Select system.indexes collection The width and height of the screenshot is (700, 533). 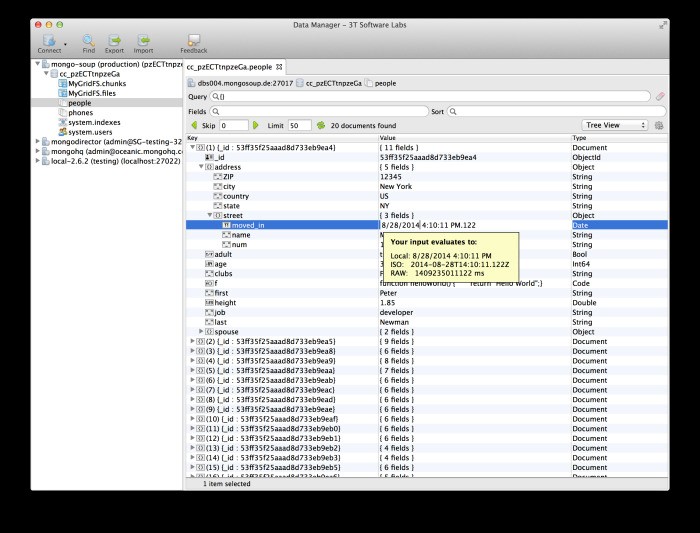pyautogui.click(x=94, y=122)
